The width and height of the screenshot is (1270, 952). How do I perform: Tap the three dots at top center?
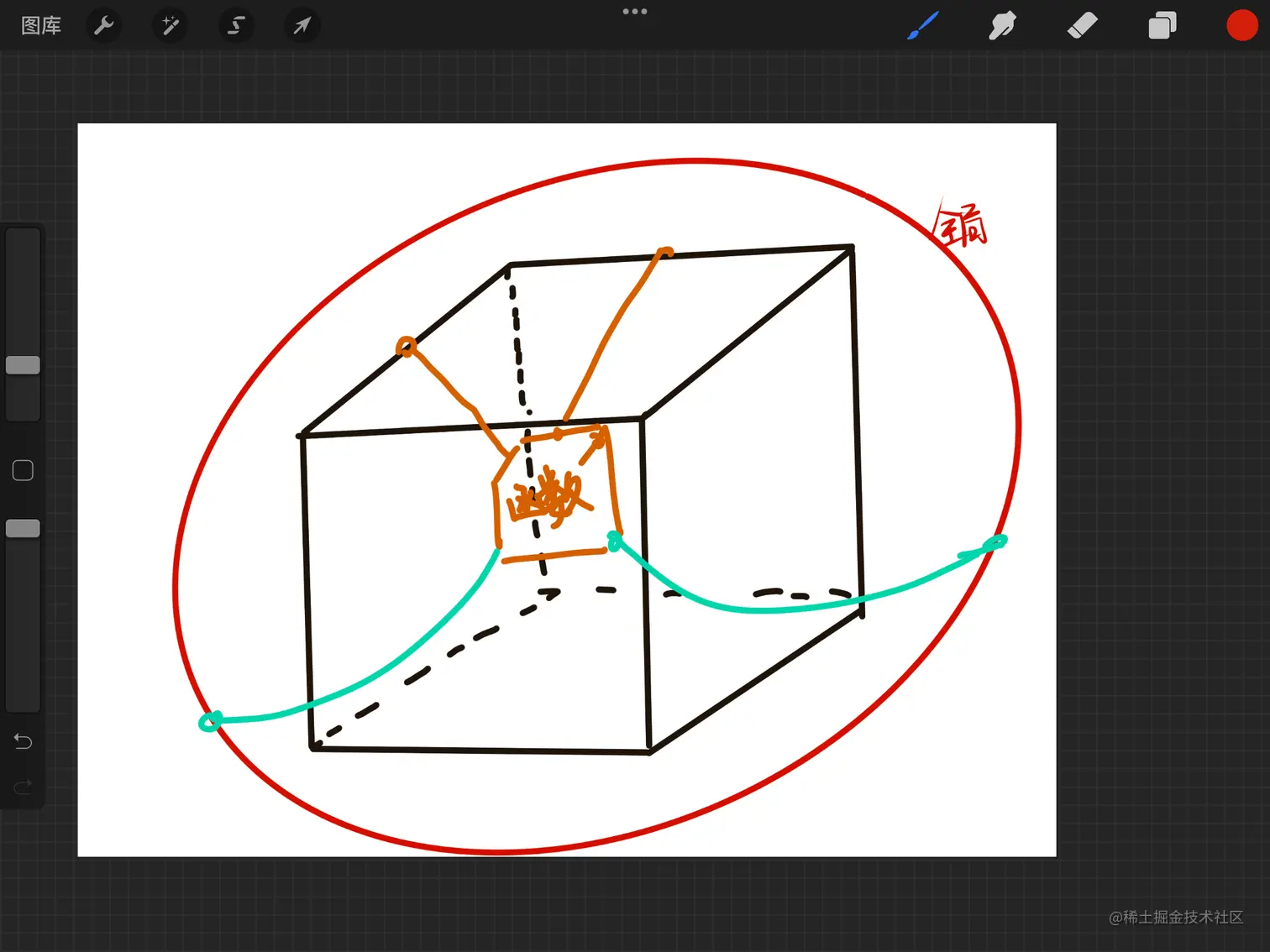pyautogui.click(x=635, y=12)
